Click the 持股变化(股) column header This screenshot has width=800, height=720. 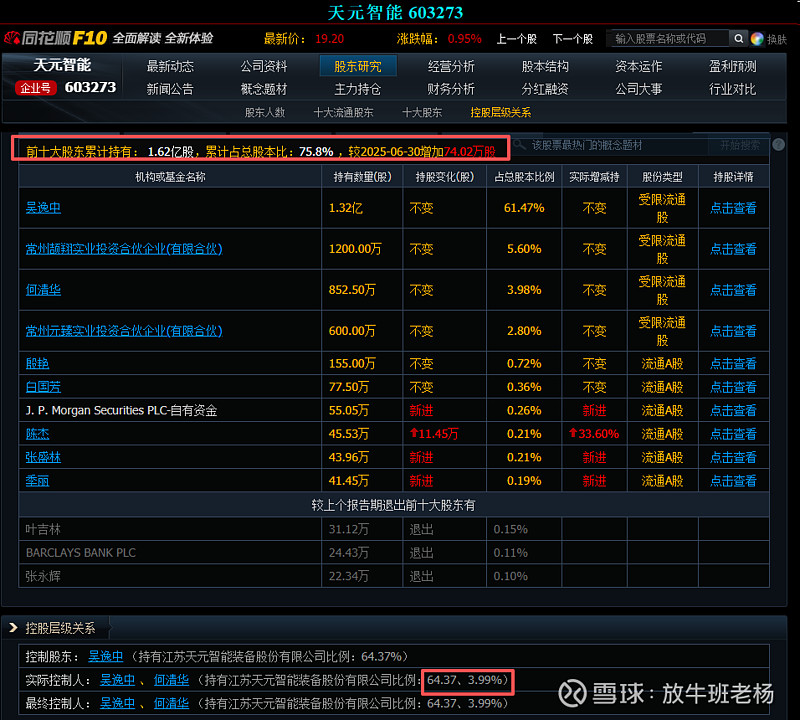[x=444, y=177]
